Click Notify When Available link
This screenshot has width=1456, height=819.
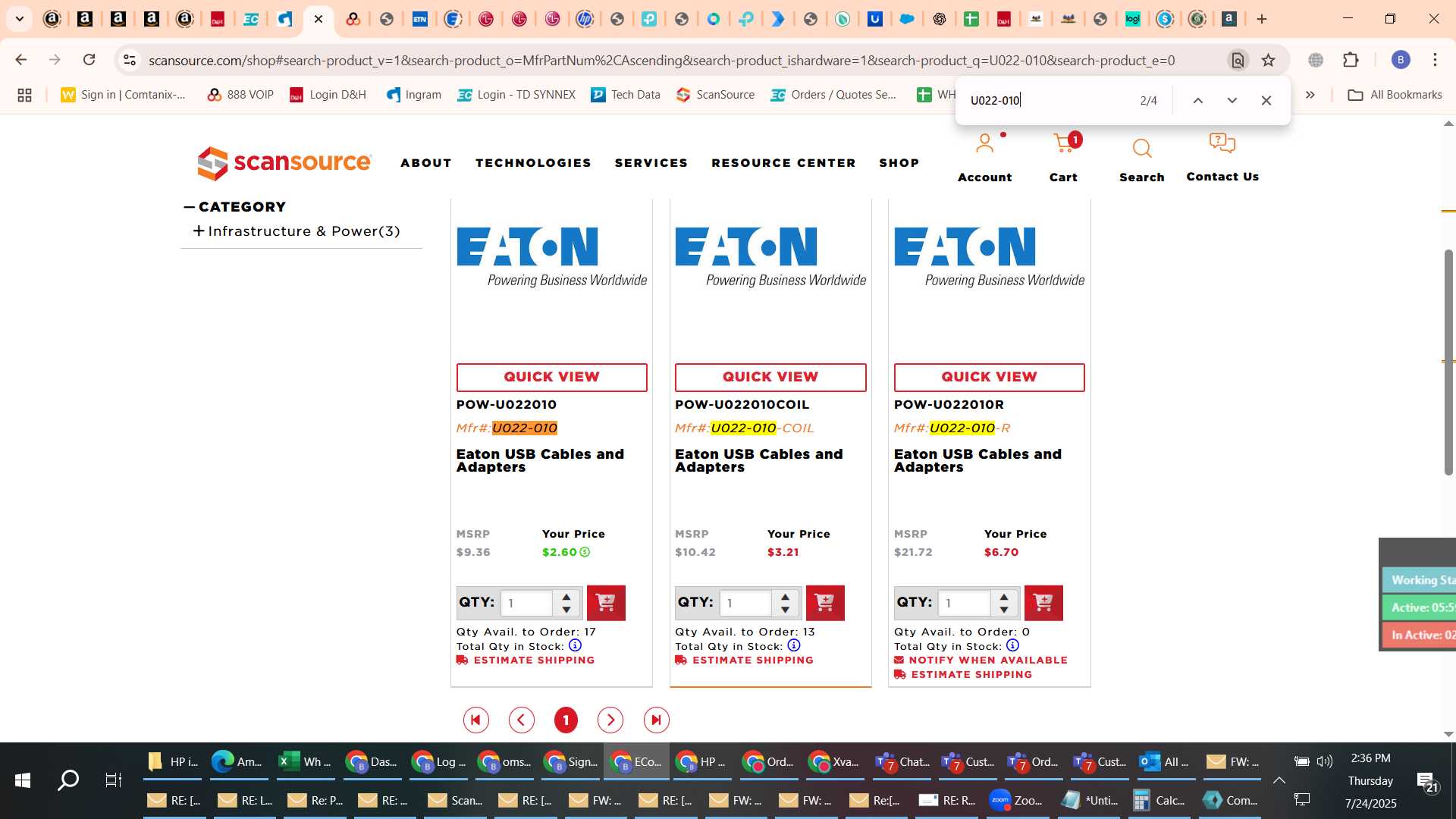tap(981, 661)
